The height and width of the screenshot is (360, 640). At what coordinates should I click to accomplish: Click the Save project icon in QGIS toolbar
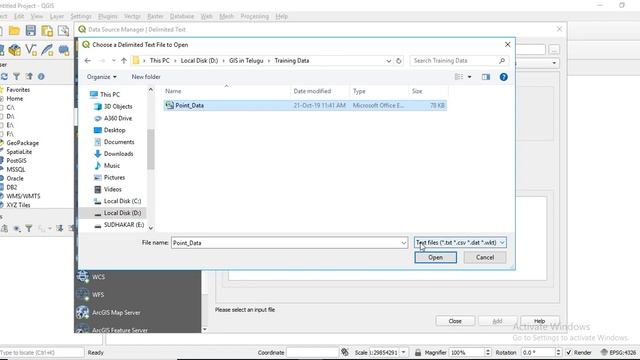point(31,31)
